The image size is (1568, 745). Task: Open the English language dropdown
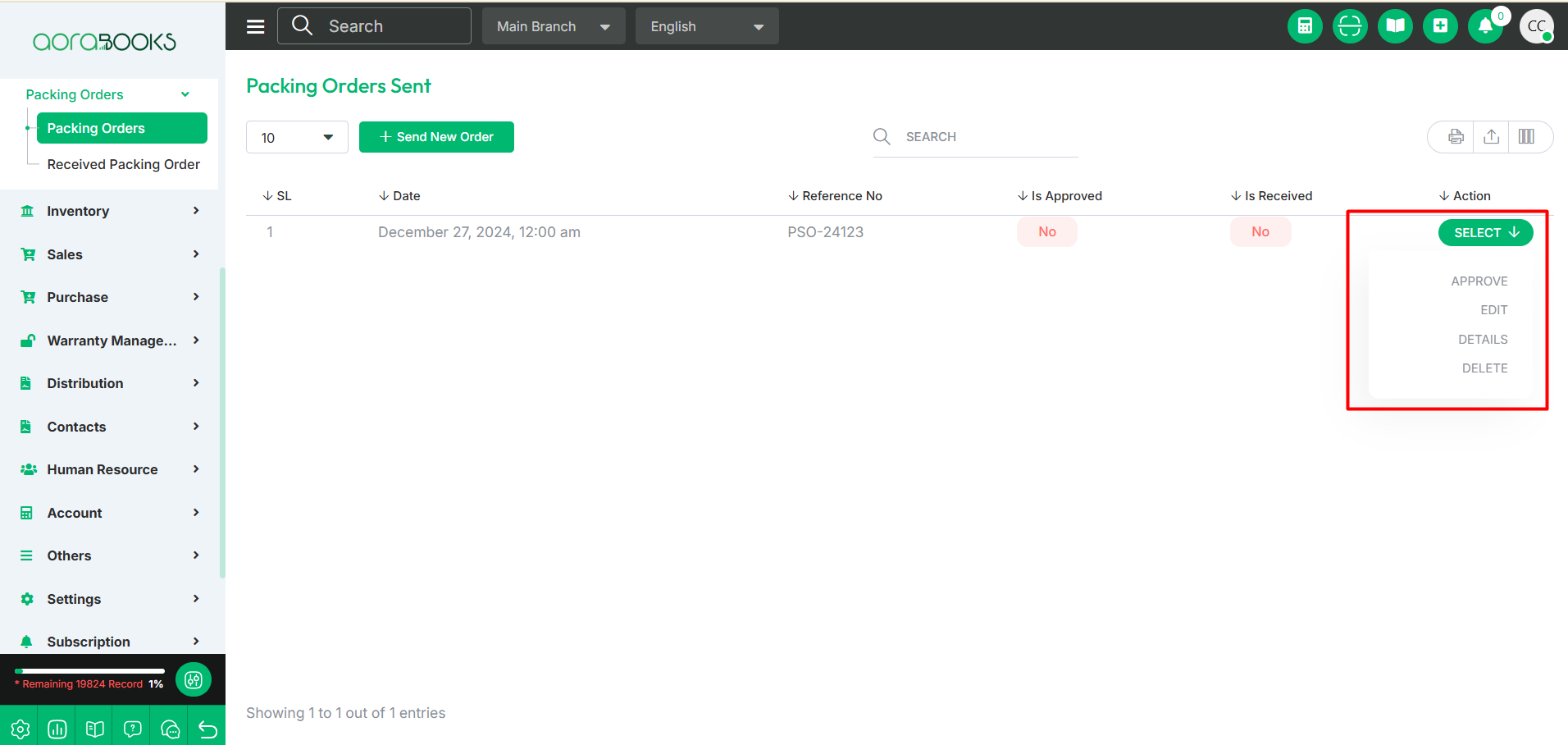click(x=706, y=26)
